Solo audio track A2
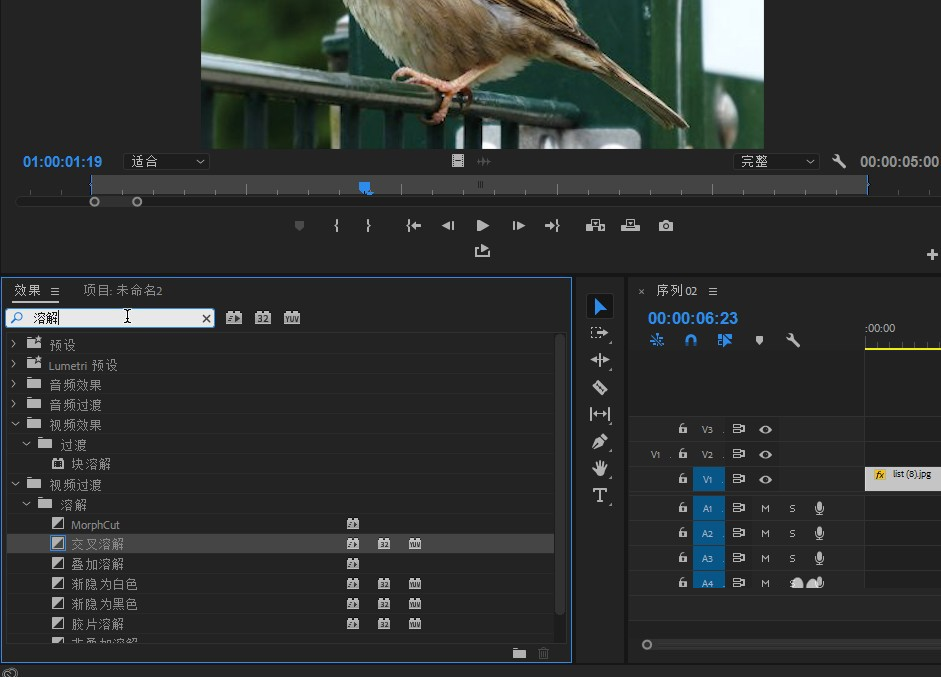 [792, 534]
